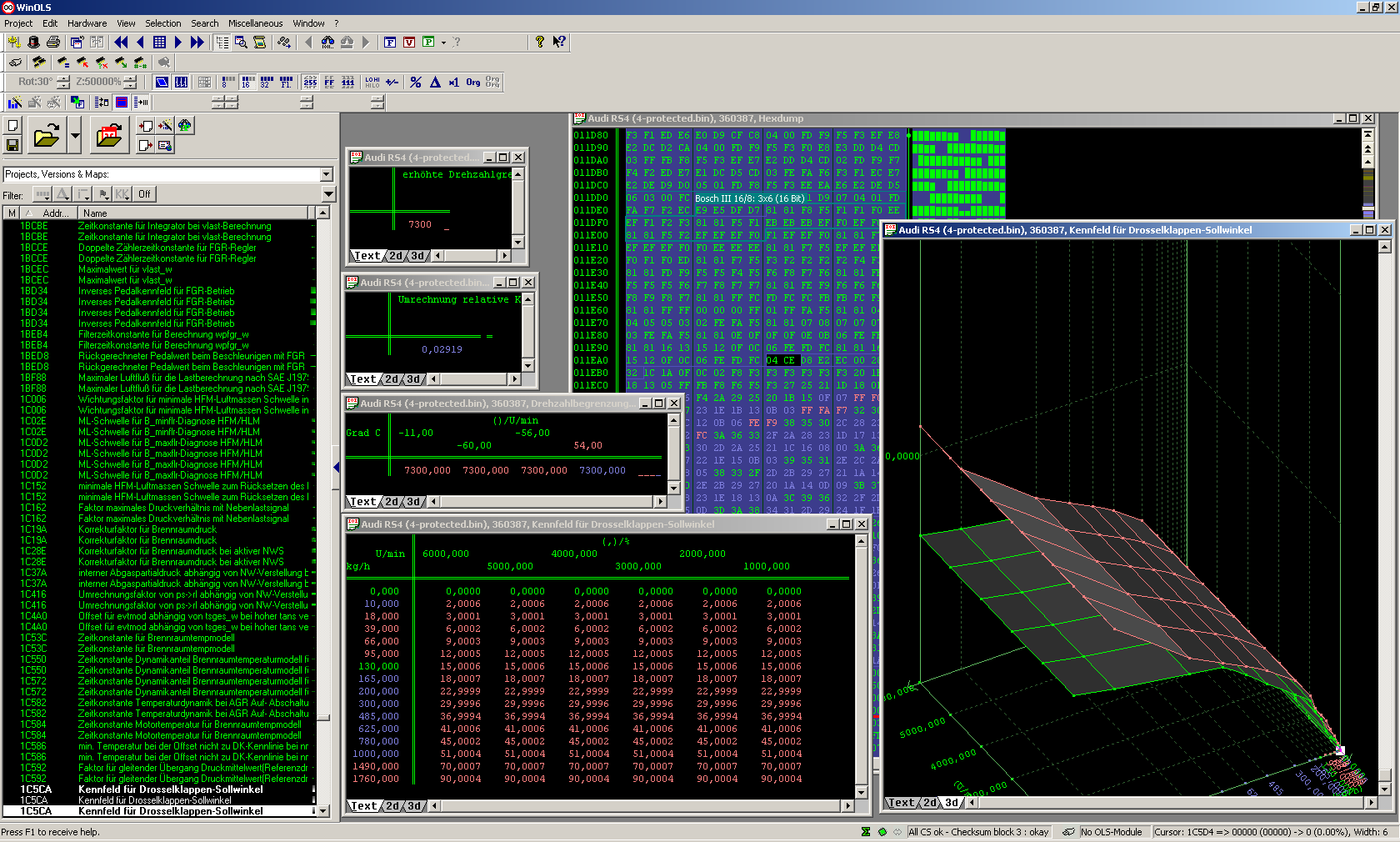Click the open project folder icon
The image size is (1400, 842).
click(46, 135)
